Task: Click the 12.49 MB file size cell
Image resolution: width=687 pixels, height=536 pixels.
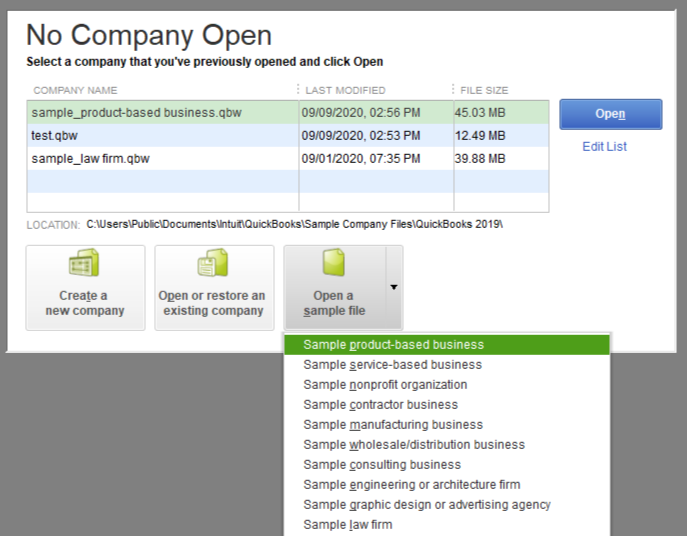Action: tap(501, 135)
